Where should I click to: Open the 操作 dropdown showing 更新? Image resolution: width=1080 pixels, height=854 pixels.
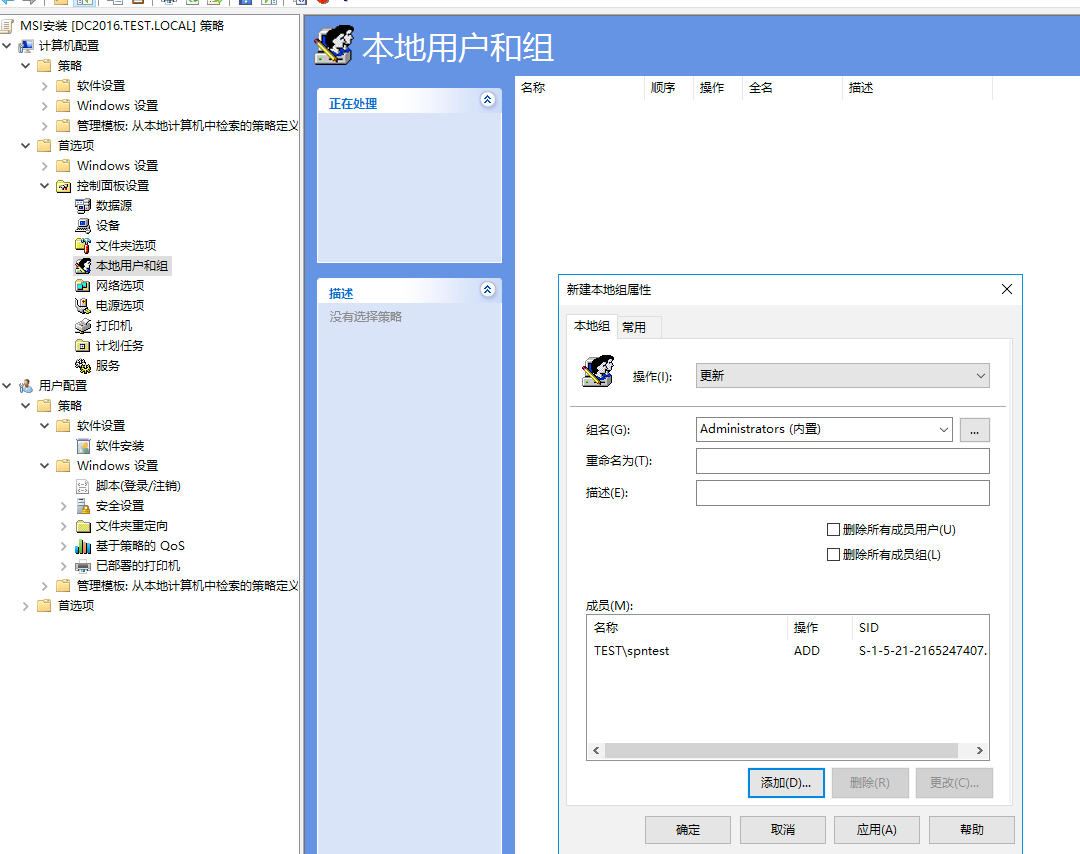coord(843,377)
